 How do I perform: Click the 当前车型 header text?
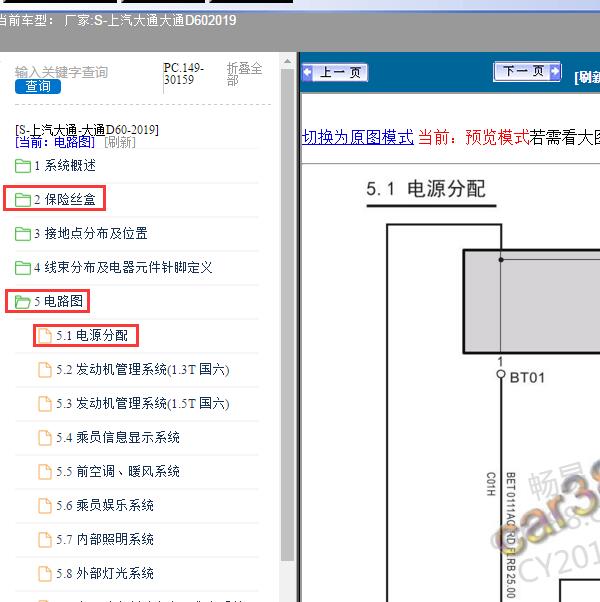[x=117, y=20]
